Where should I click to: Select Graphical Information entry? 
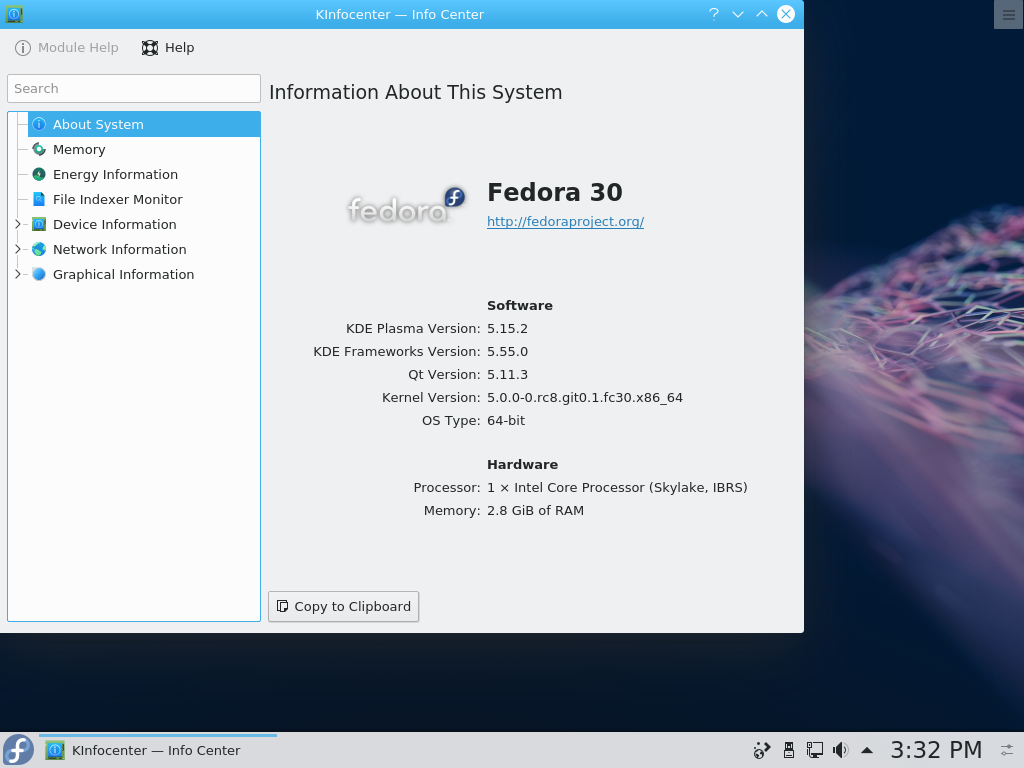[144, 274]
